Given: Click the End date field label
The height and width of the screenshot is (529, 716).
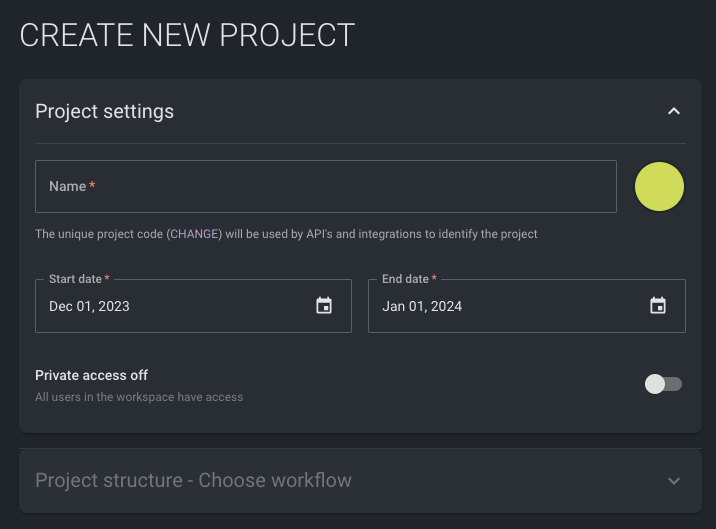Looking at the screenshot, I should click(x=406, y=279).
